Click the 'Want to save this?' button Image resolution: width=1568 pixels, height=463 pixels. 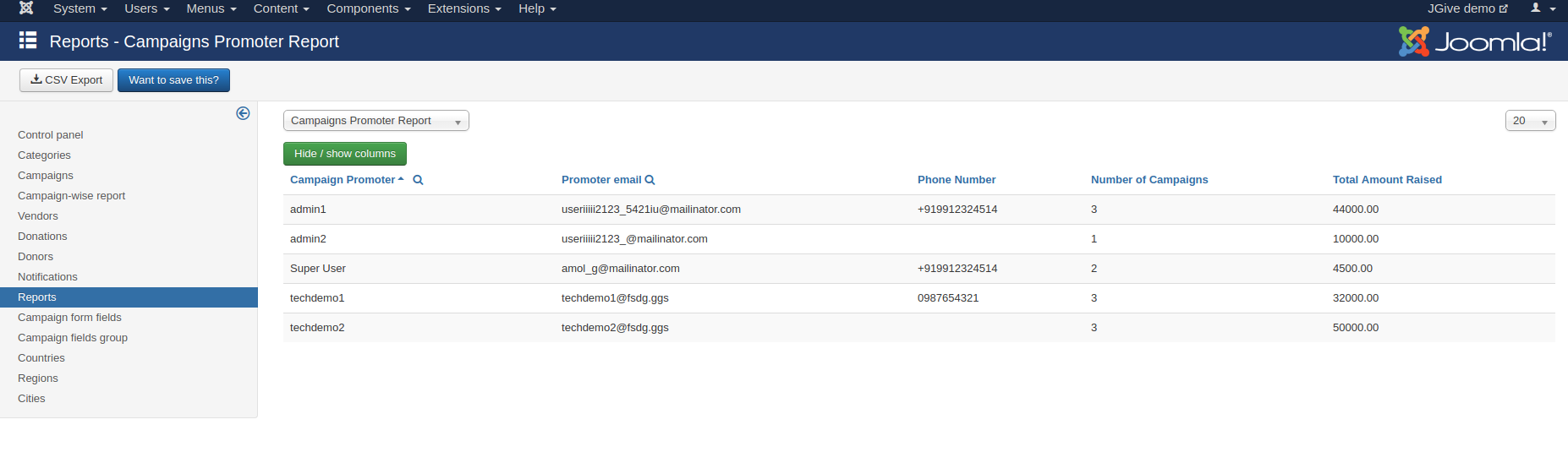pyautogui.click(x=173, y=80)
